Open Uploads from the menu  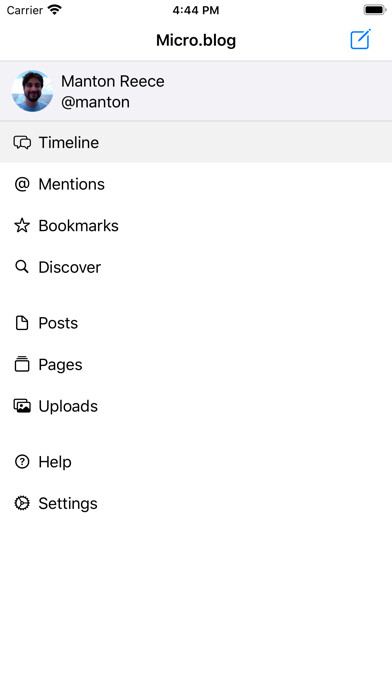coord(196,406)
